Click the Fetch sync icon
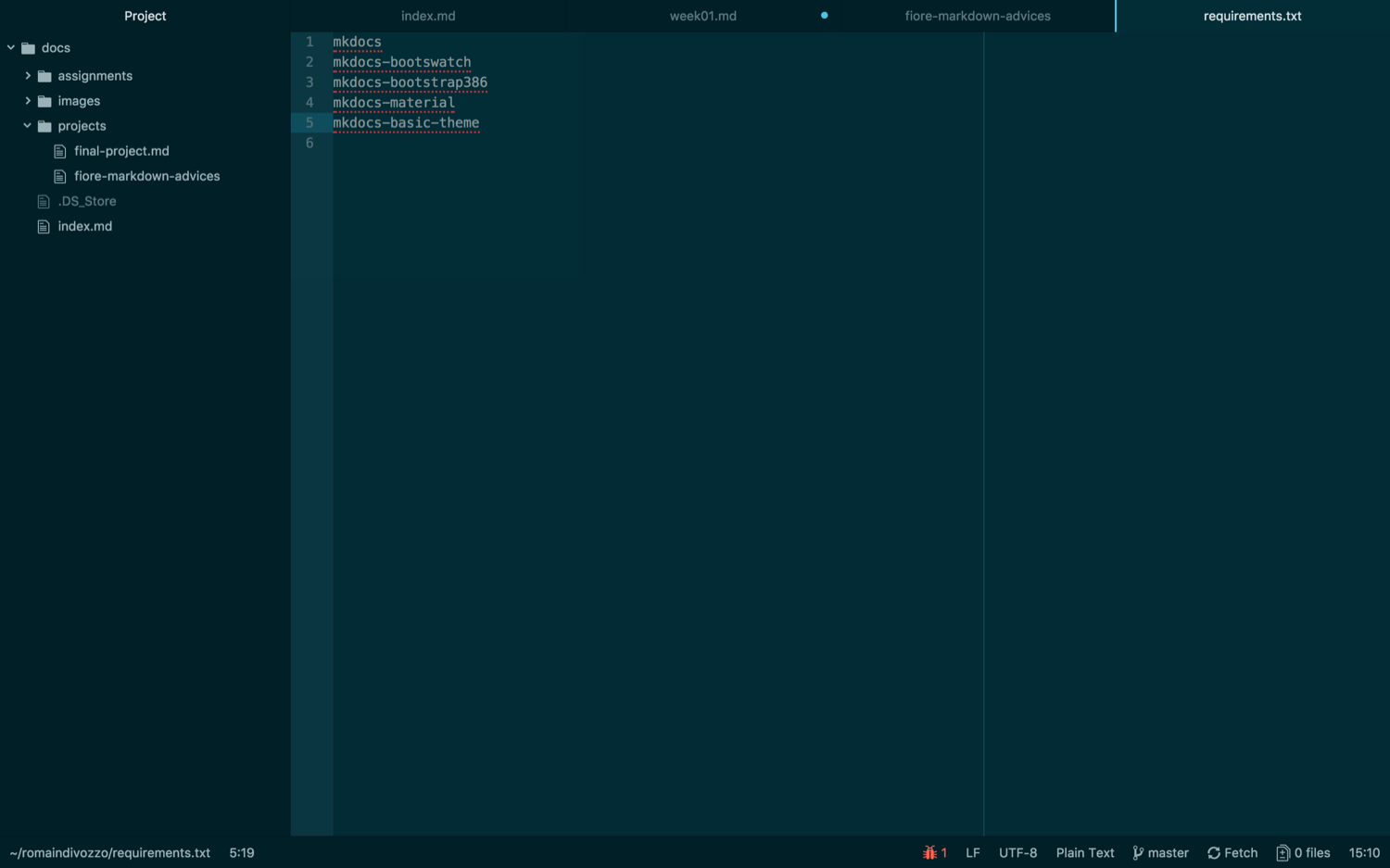 [x=1213, y=853]
